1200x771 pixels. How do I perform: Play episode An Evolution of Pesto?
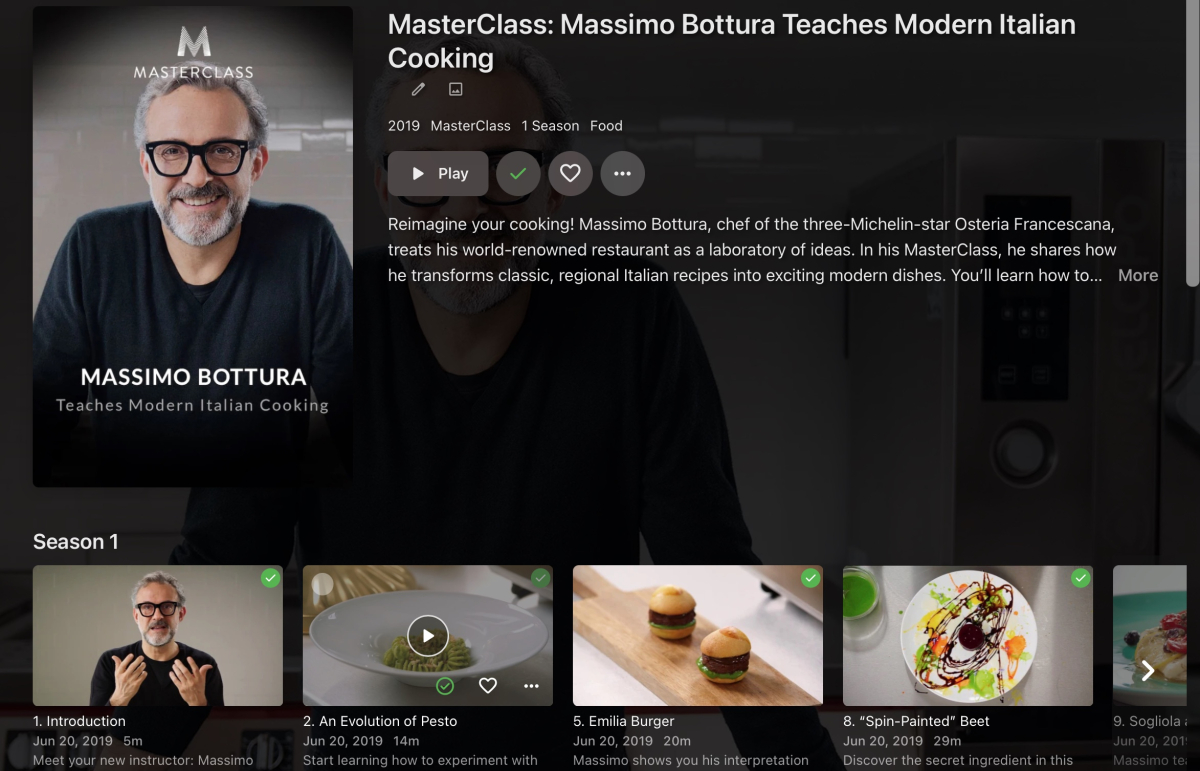point(428,635)
